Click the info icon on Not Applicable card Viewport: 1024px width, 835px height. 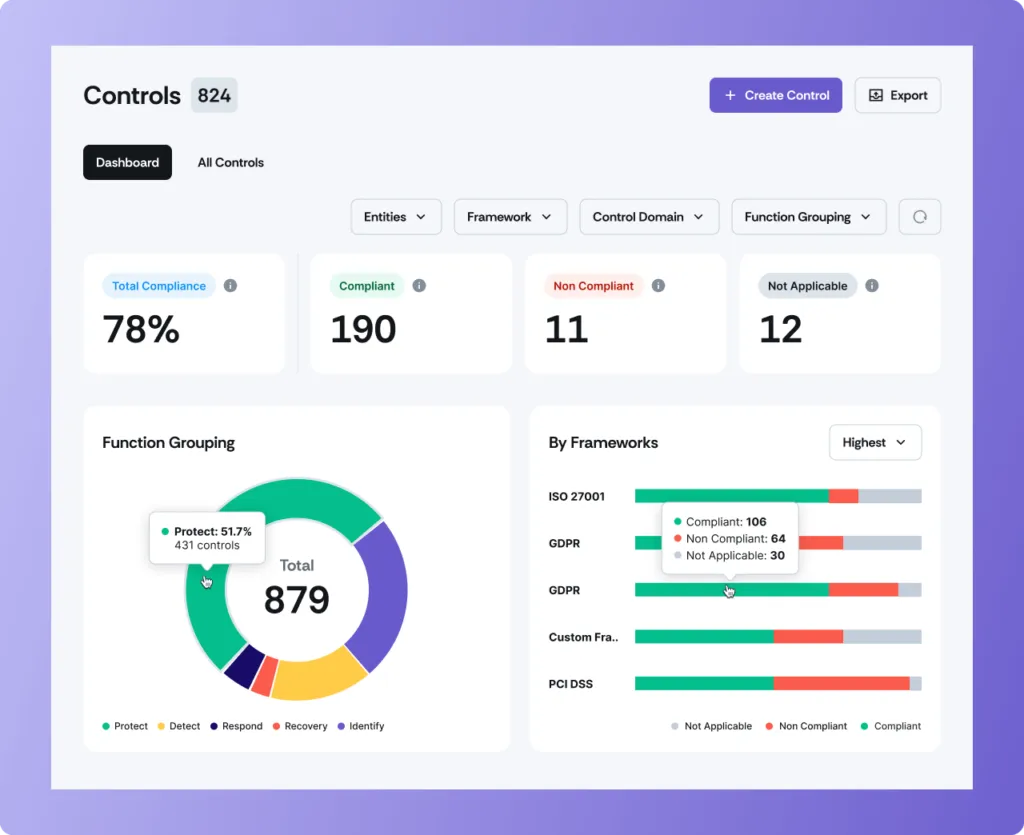click(871, 285)
